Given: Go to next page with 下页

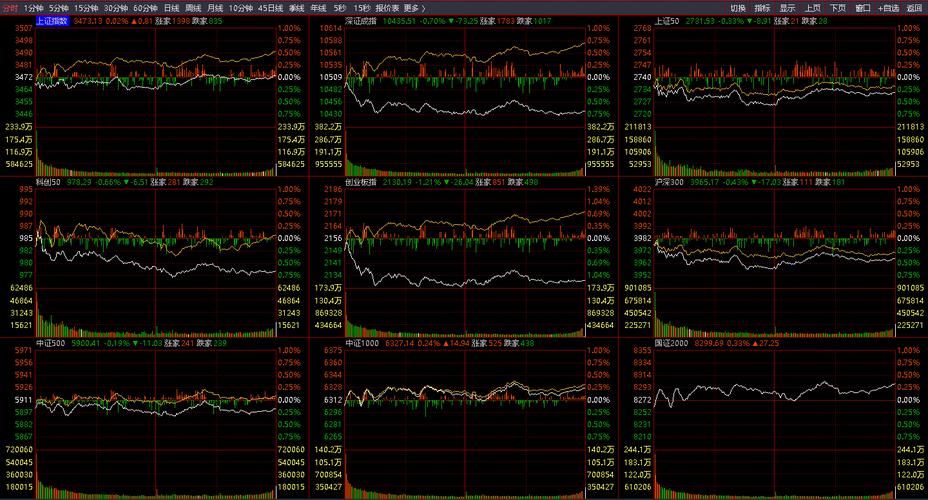Looking at the screenshot, I should click(838, 7).
